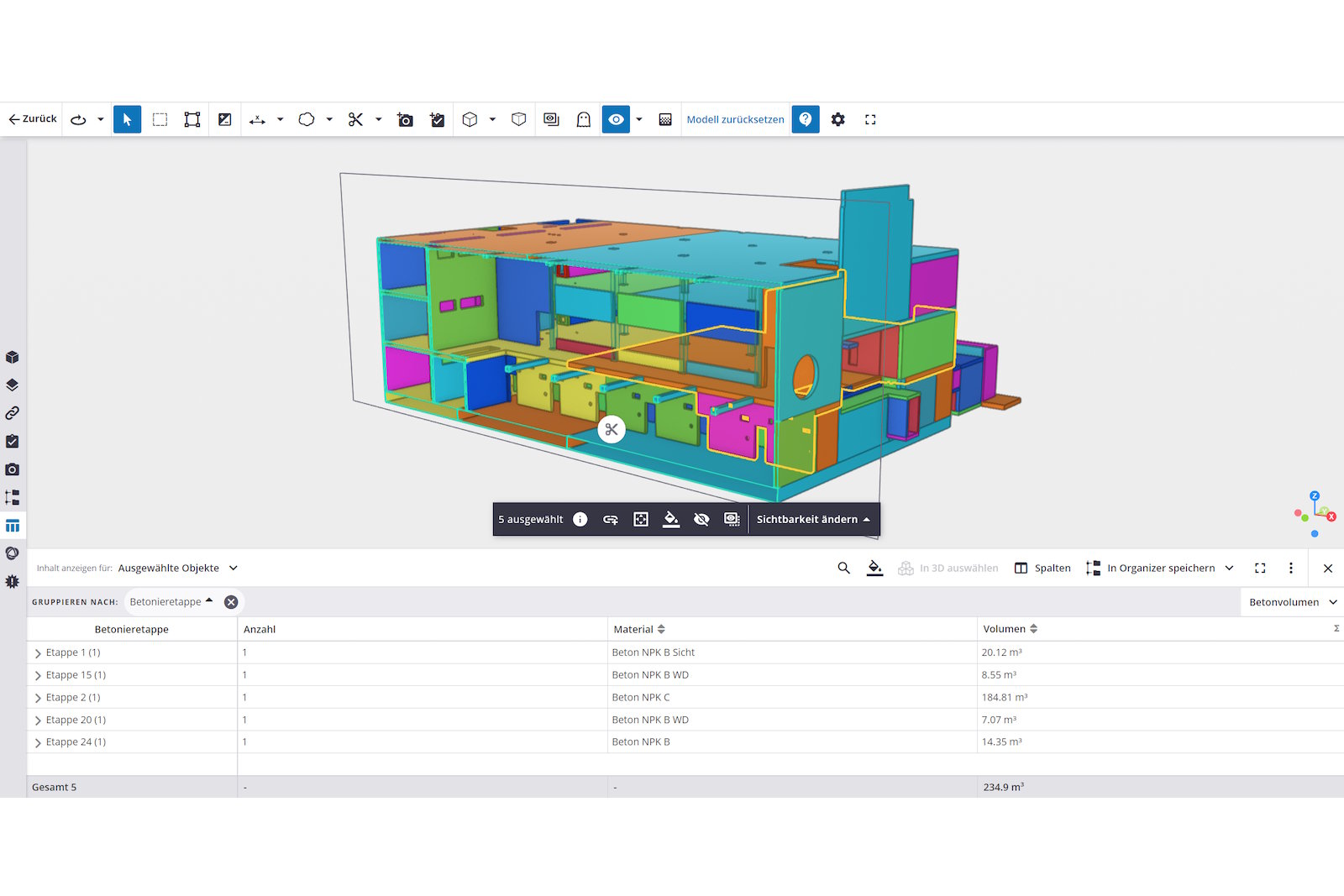Select the arrow selection tool
Image resolution: width=1344 pixels, height=896 pixels.
coord(127,119)
